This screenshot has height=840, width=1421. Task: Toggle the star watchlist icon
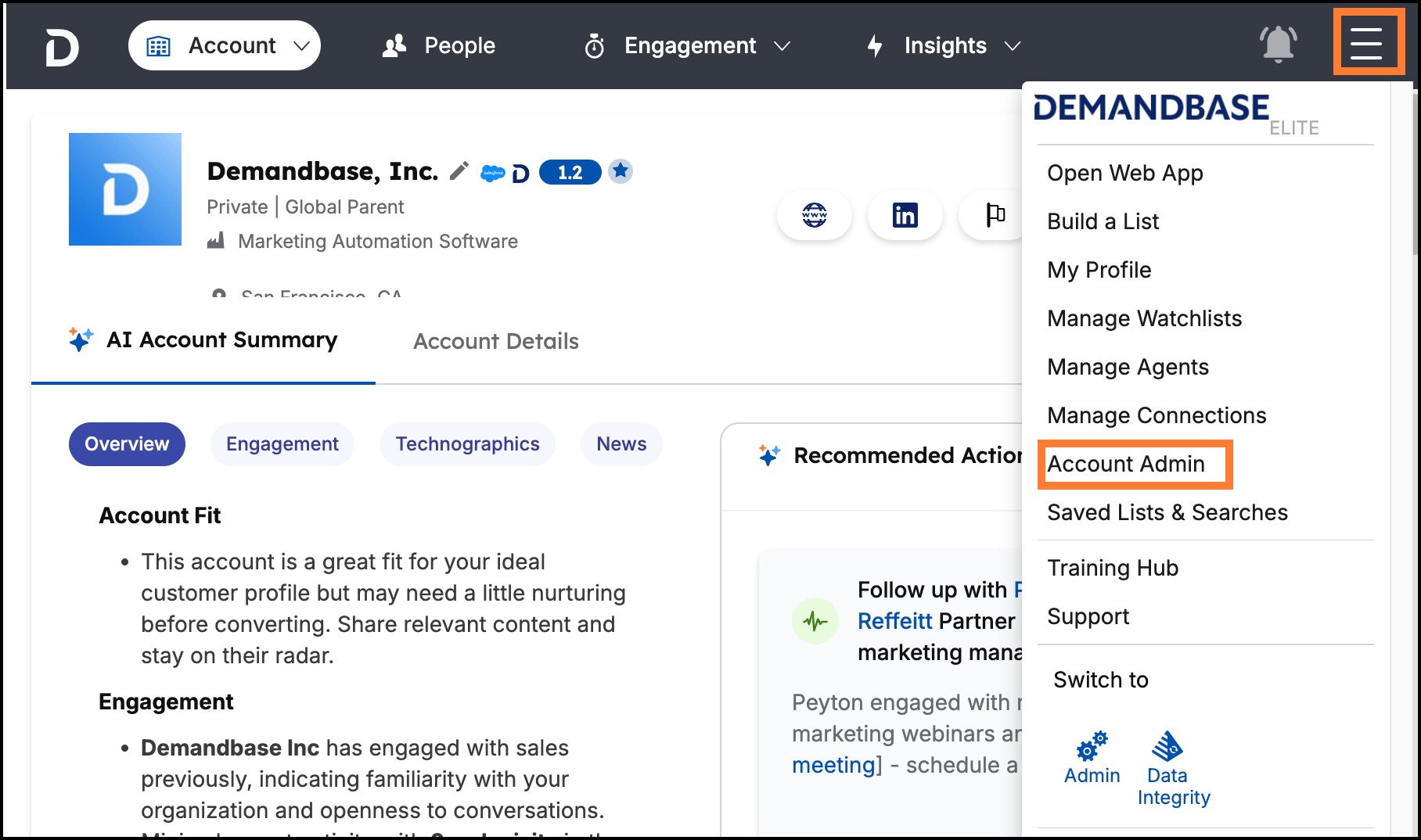pos(621,171)
